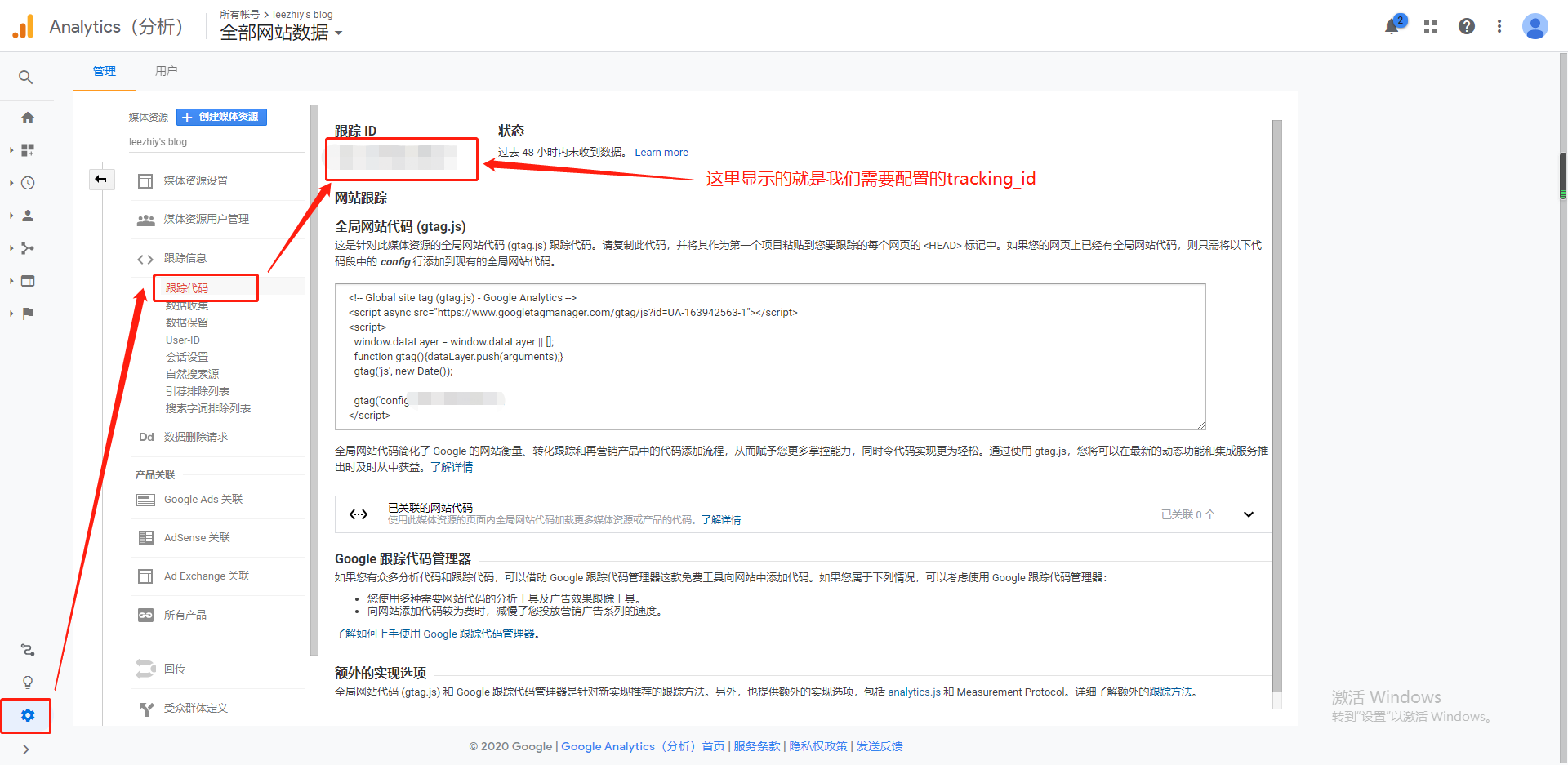Switch to the 用户 tab
Viewport: 1568px width, 765px height.
(166, 71)
